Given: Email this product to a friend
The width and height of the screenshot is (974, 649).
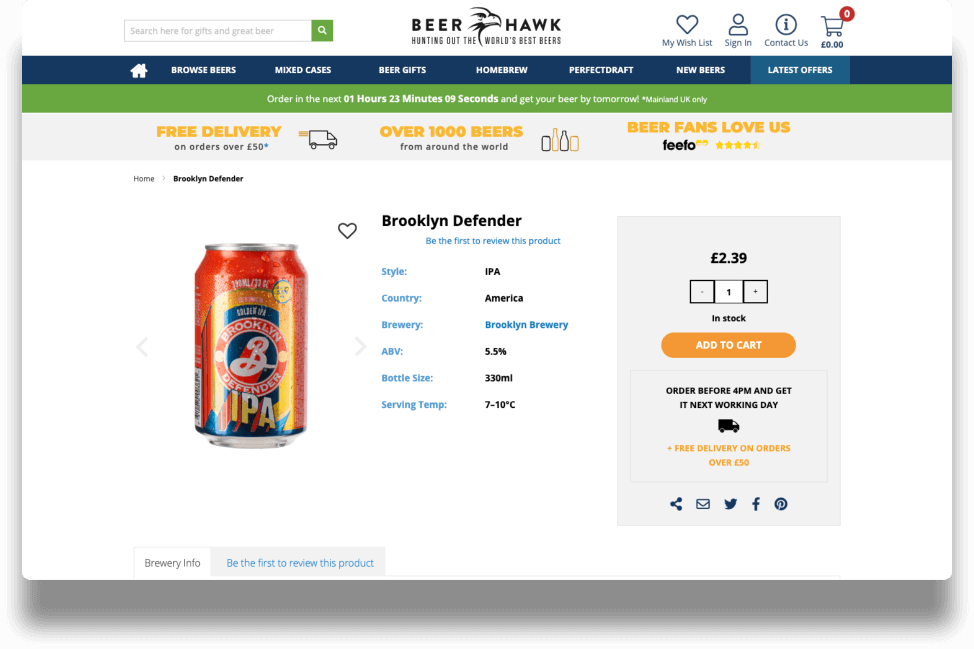Looking at the screenshot, I should pos(703,504).
